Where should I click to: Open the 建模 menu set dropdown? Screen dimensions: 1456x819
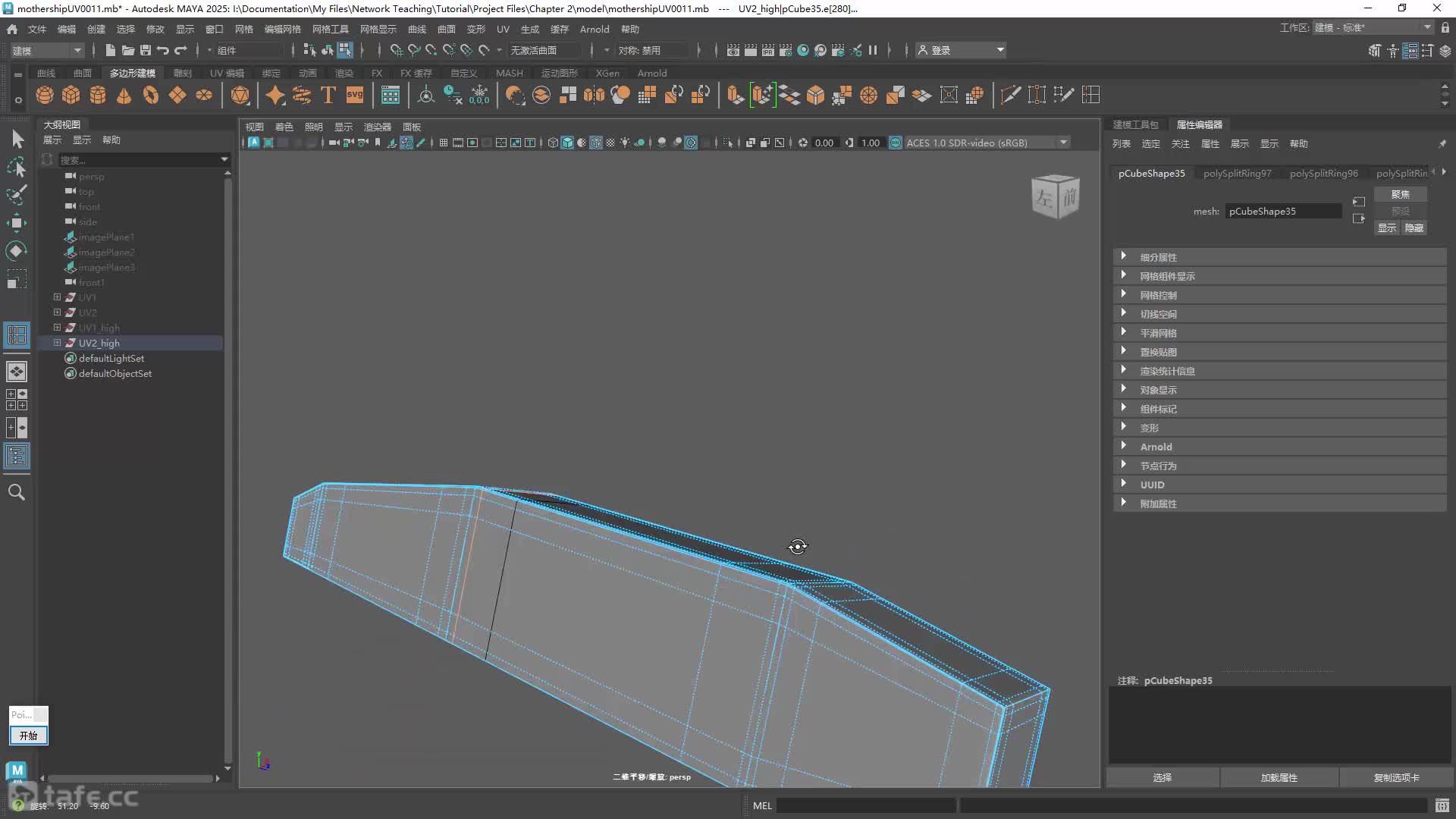[x=47, y=50]
